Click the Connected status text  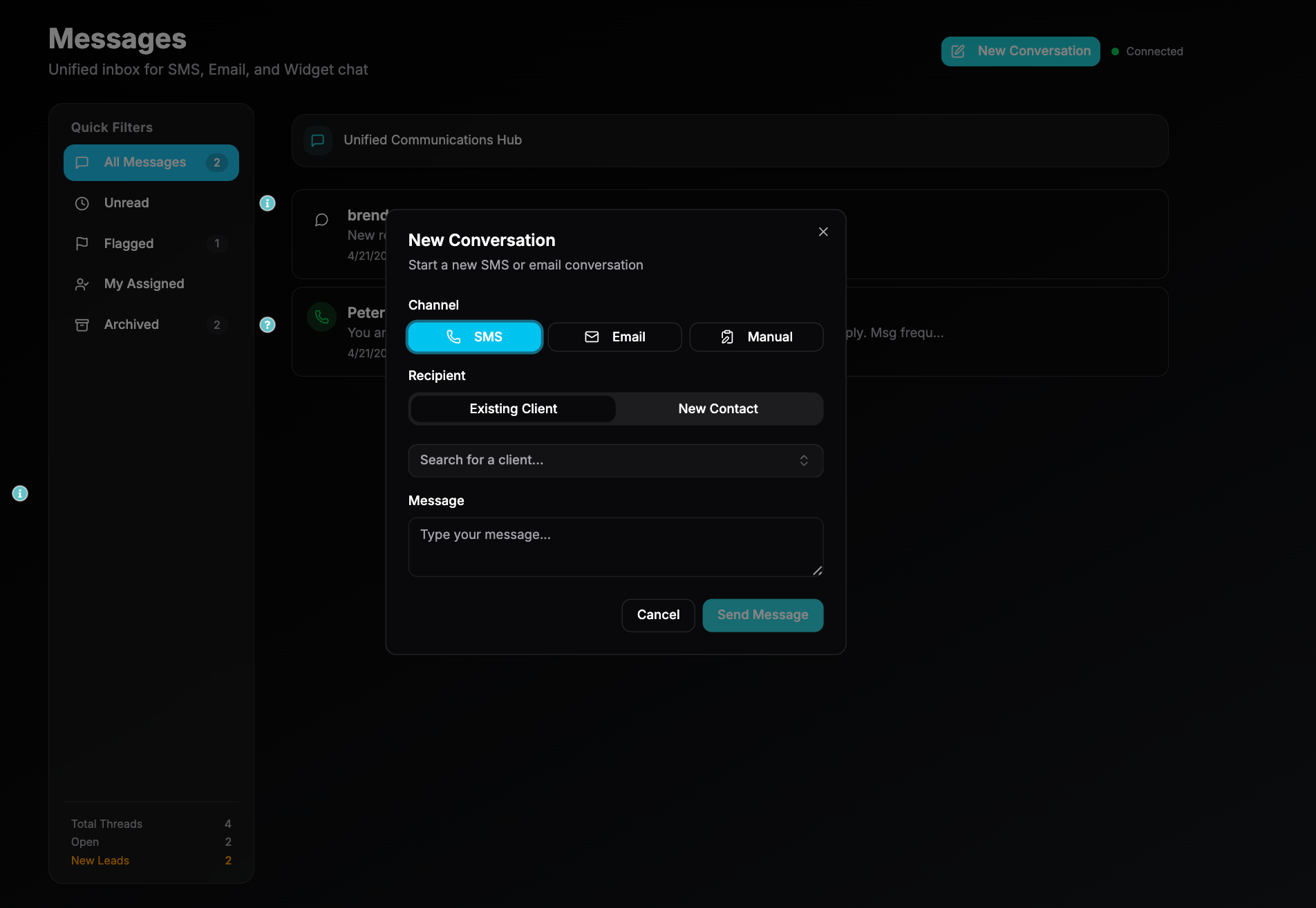tap(1154, 51)
